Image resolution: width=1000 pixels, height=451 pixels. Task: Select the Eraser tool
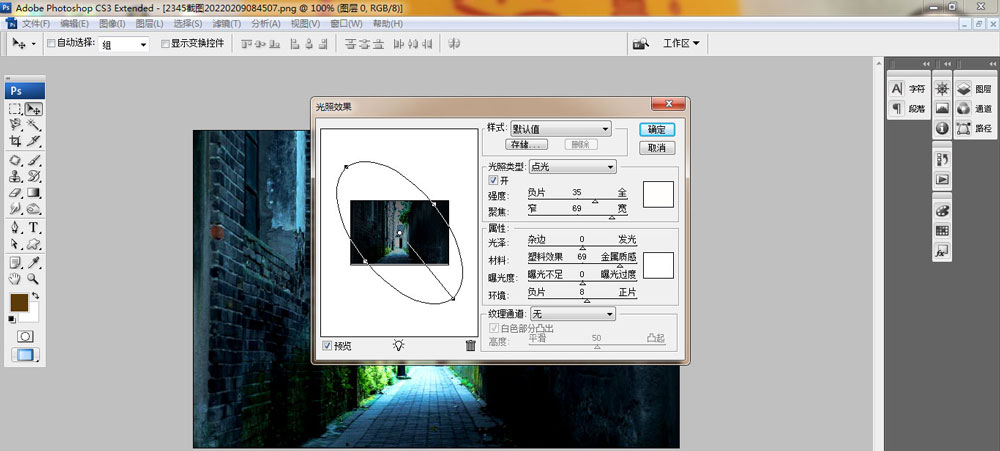[16, 192]
